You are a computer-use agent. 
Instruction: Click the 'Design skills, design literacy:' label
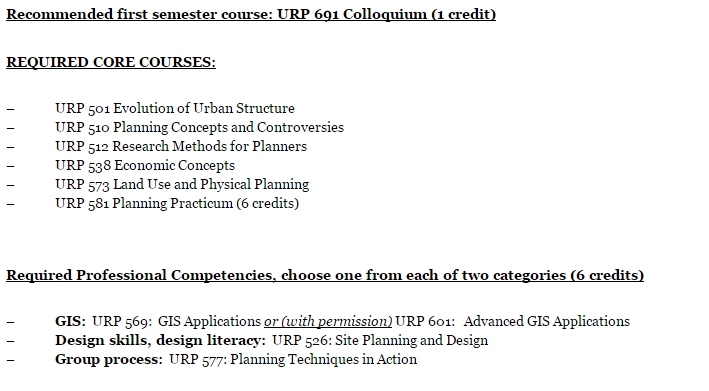160,340
